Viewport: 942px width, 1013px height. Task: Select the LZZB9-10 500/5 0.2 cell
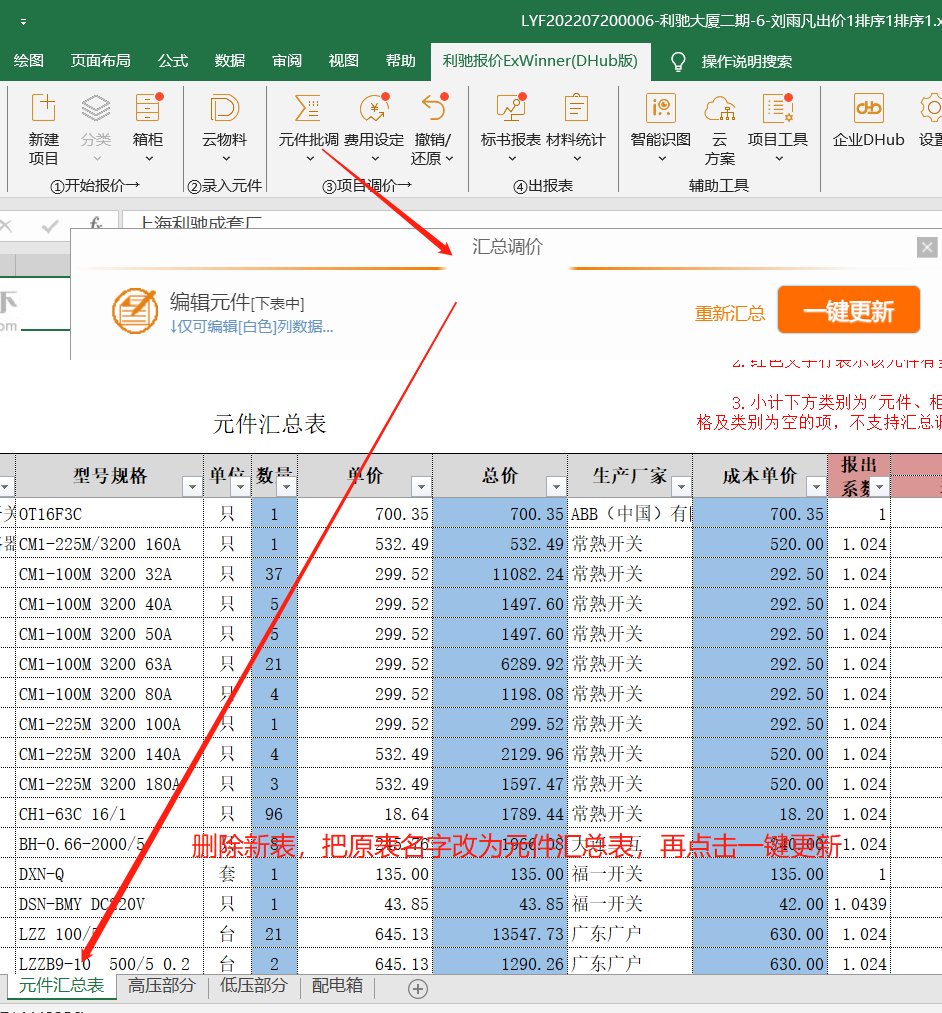coord(110,964)
